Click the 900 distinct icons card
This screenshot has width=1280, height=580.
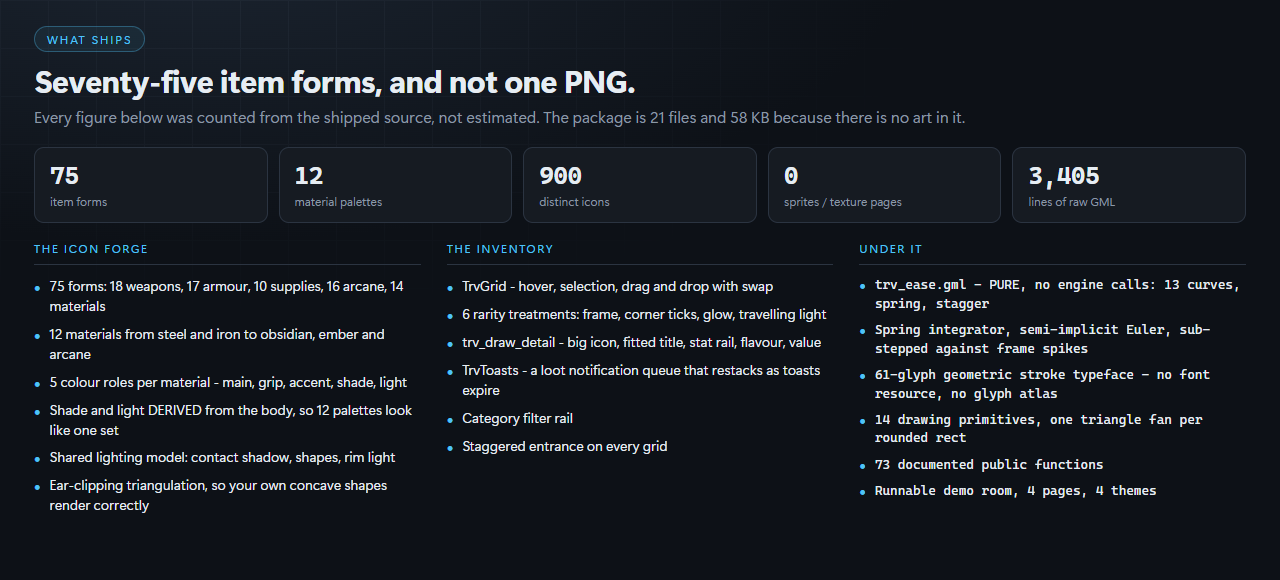point(640,185)
